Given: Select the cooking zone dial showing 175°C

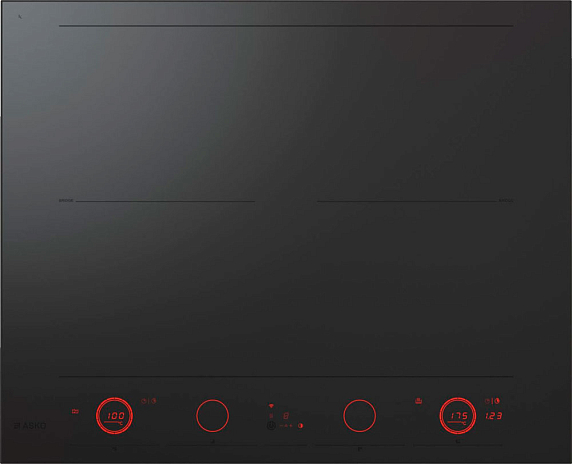Looking at the screenshot, I should coord(458,416).
